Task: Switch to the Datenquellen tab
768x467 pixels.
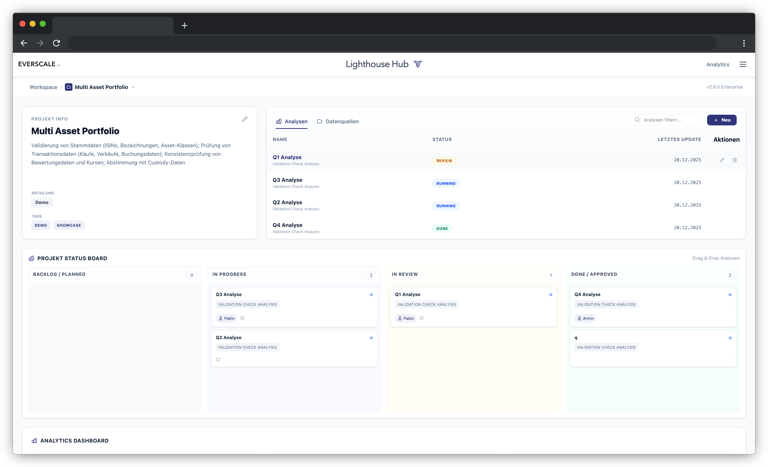Action: coord(338,121)
